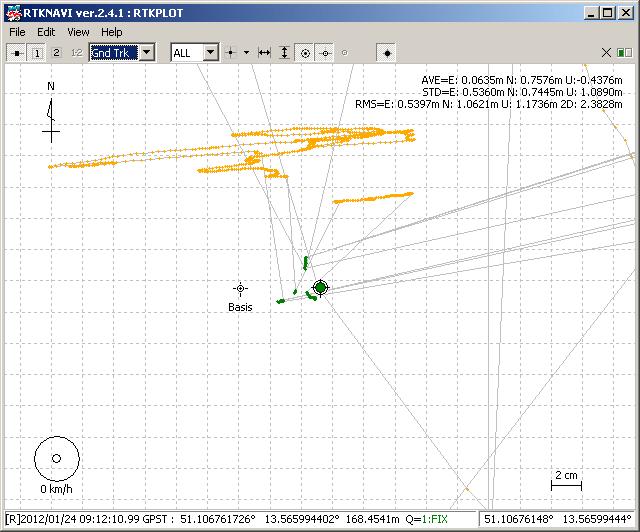Open the Edit menu

46,32
